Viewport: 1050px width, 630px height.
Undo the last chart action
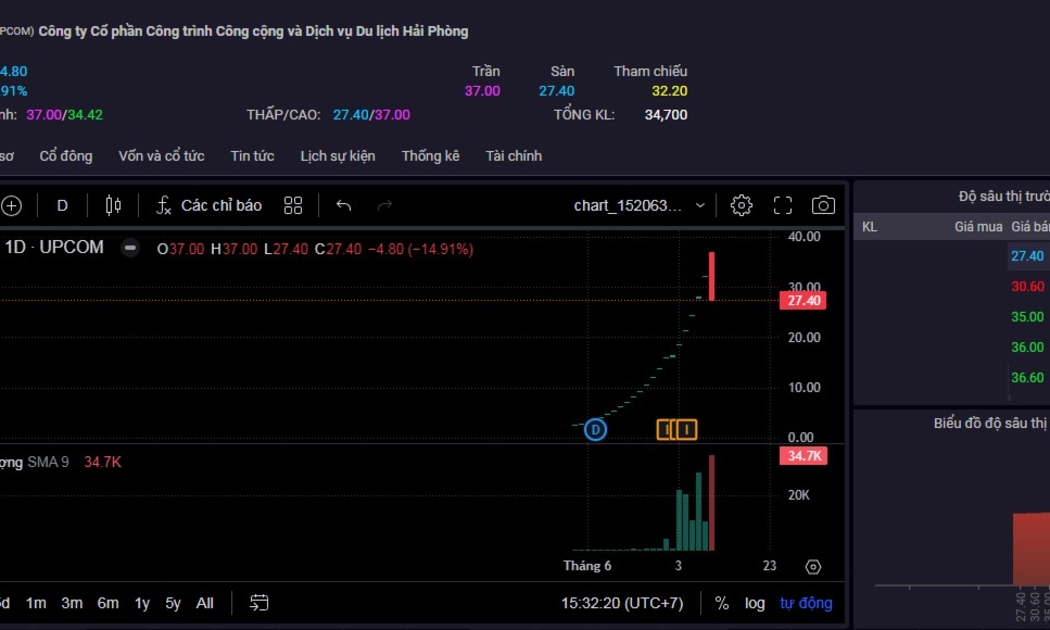pos(344,205)
